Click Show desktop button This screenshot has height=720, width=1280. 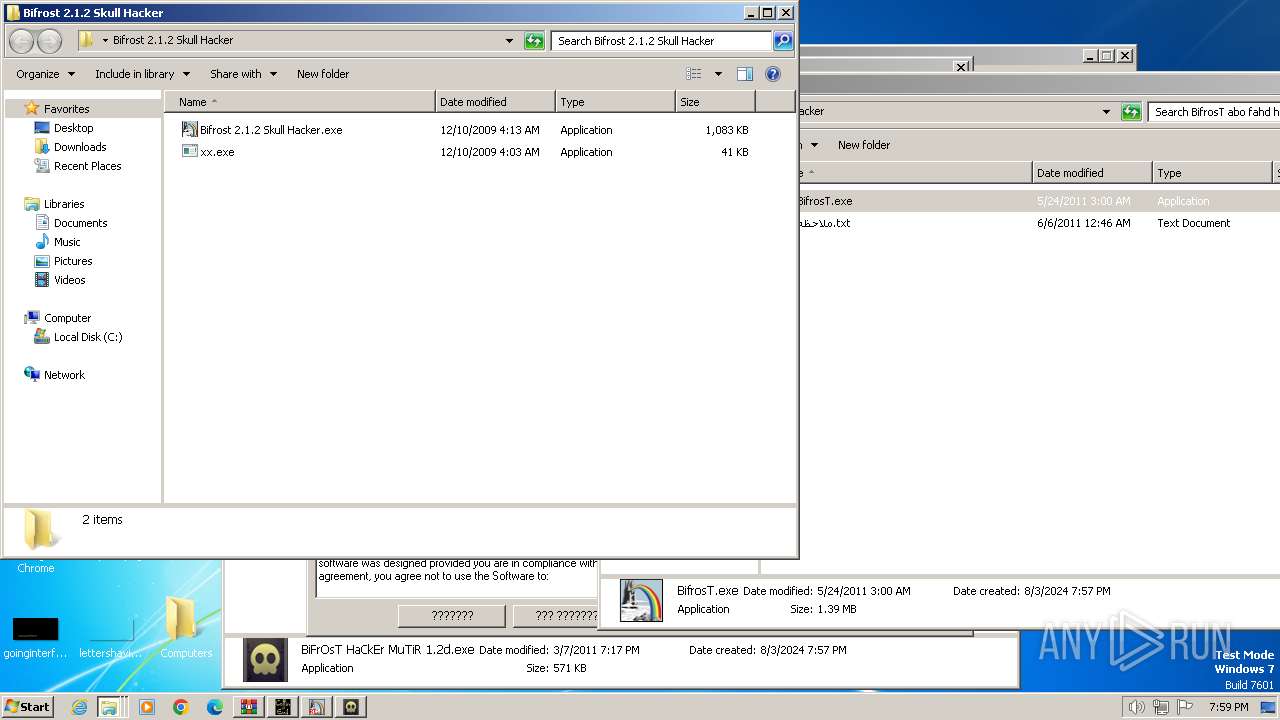click(1269, 707)
